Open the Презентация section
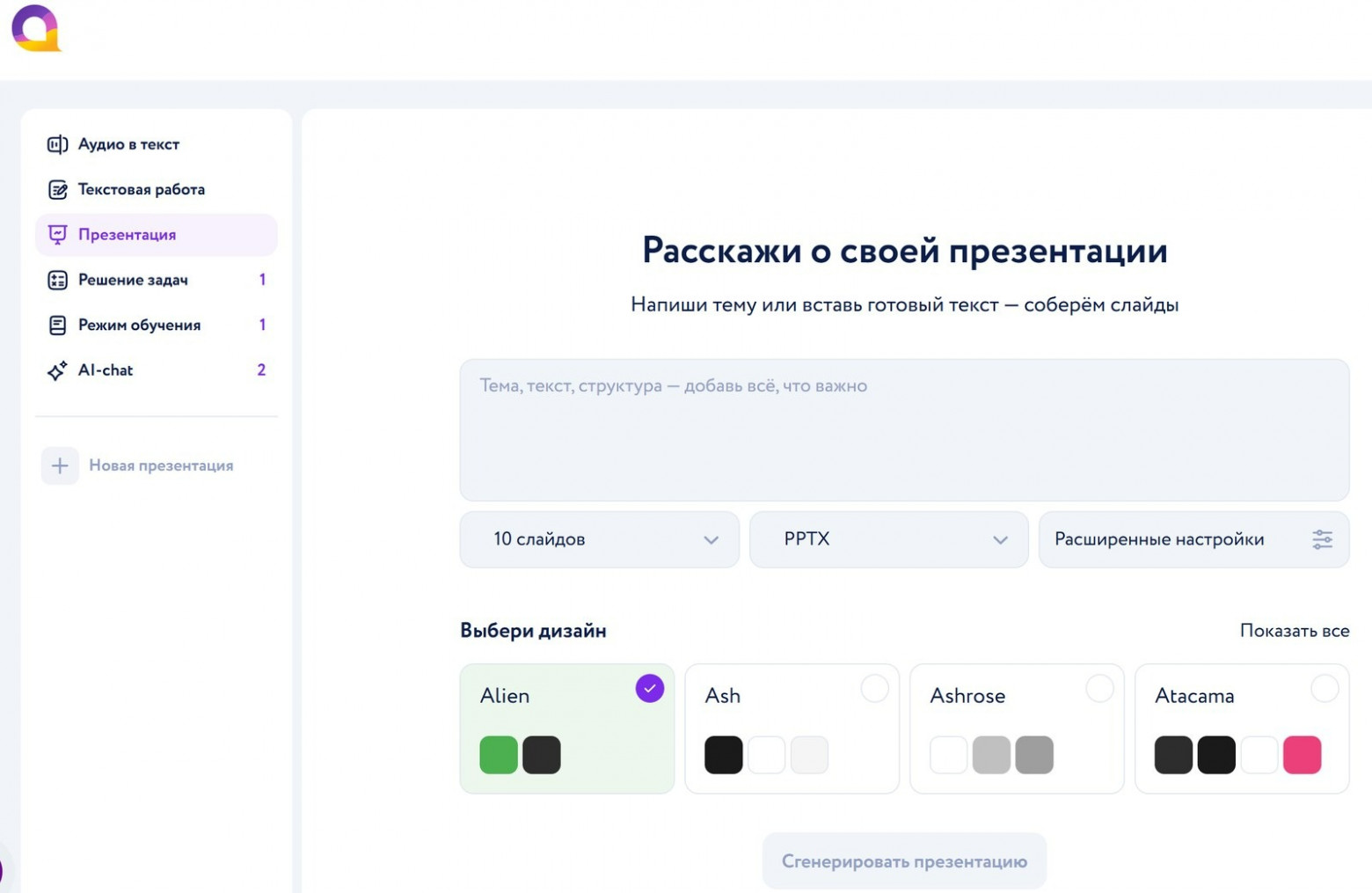 tap(157, 235)
